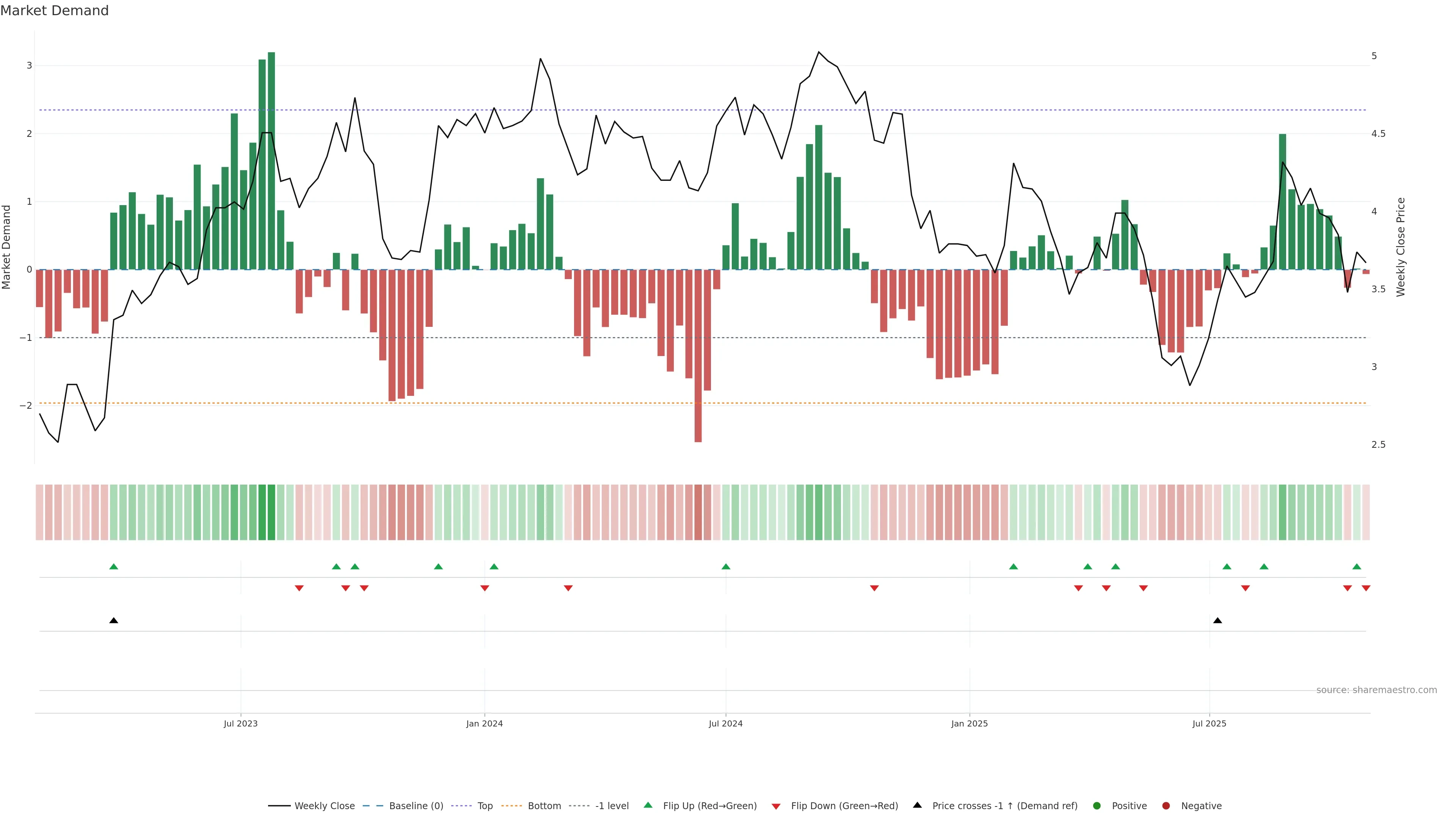Click the green Flip Up legend triangle

pos(648,805)
